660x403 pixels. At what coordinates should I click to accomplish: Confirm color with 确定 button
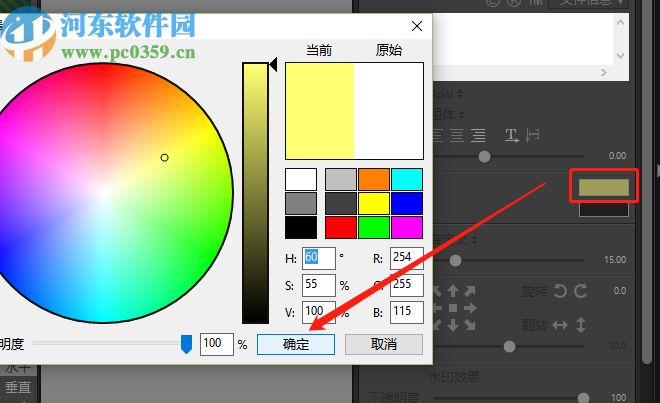click(296, 344)
